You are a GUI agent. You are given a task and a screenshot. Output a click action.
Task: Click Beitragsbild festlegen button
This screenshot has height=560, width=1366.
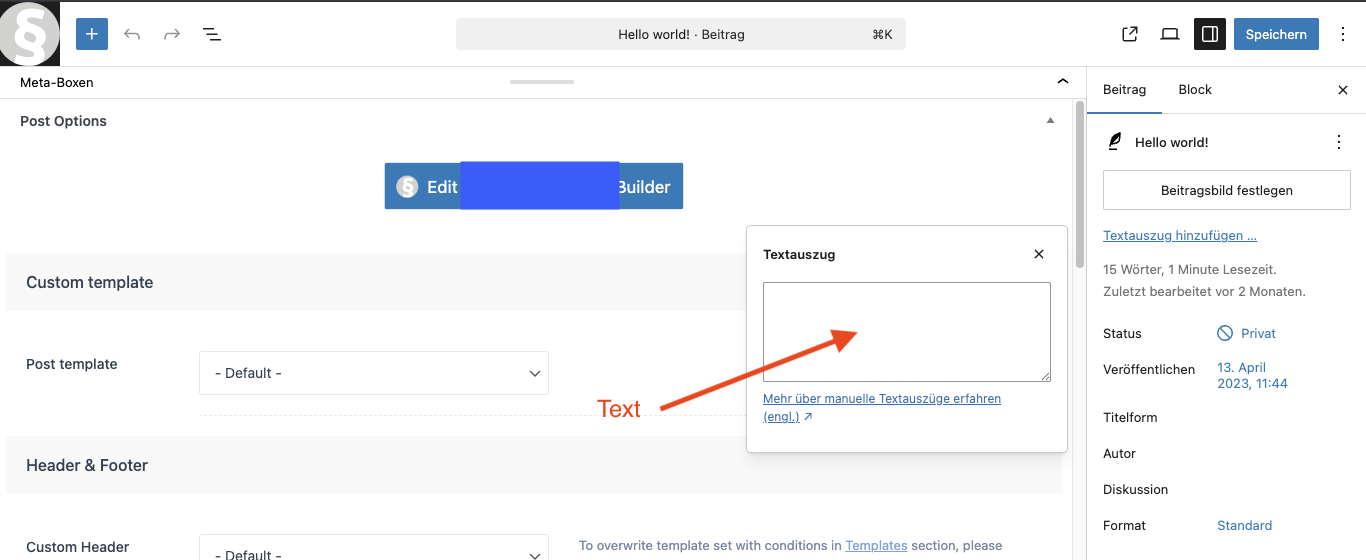pos(1226,190)
